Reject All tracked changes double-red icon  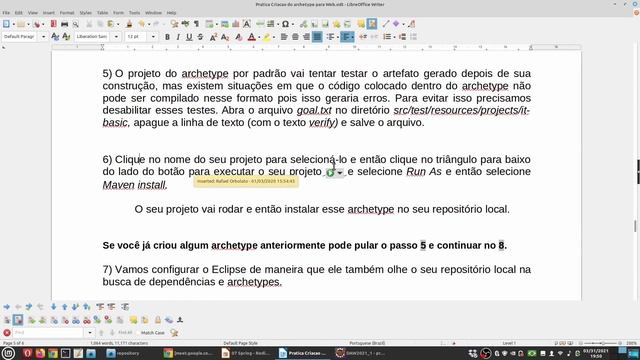[87, 320]
